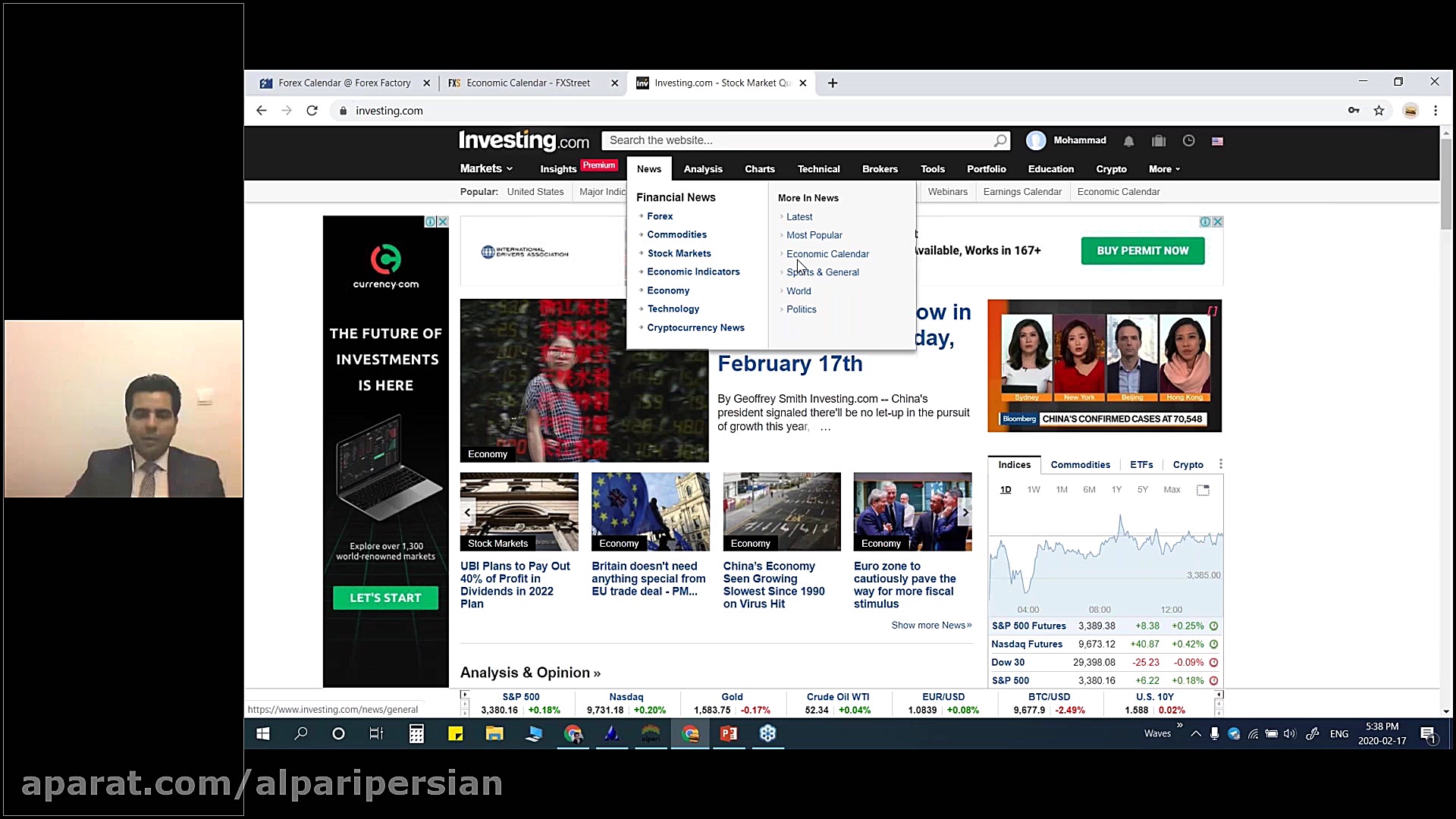Switch to the Commodities widget tab
1456x819 pixels.
click(1080, 465)
